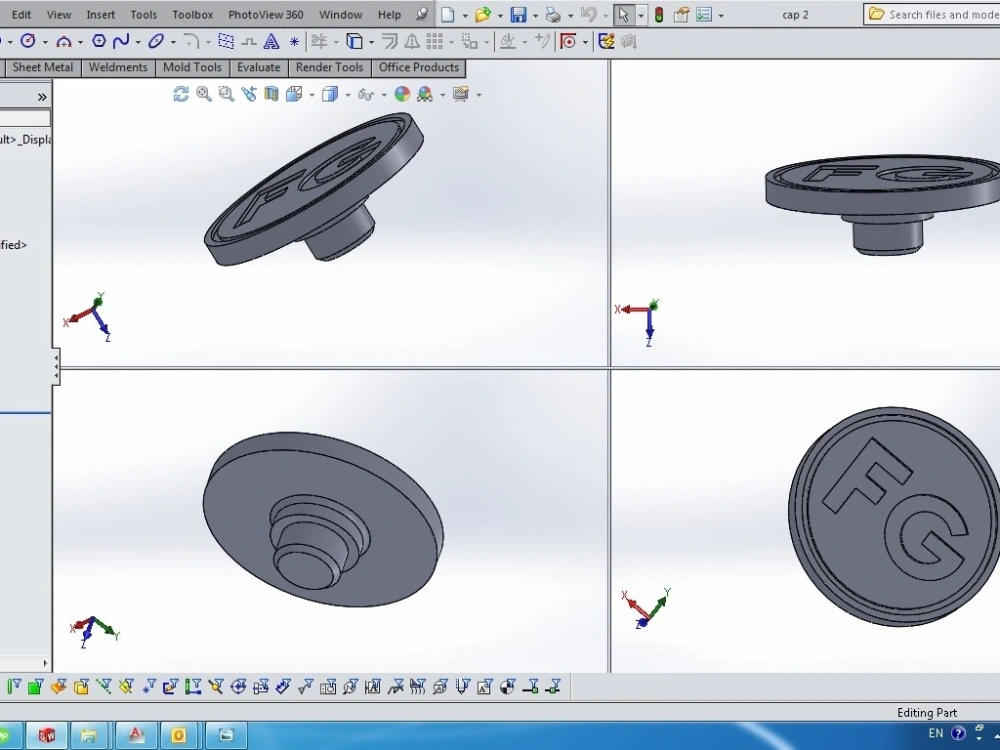Click the Apply Scene sphere icon
This screenshot has height=750, width=1000.
[425, 94]
